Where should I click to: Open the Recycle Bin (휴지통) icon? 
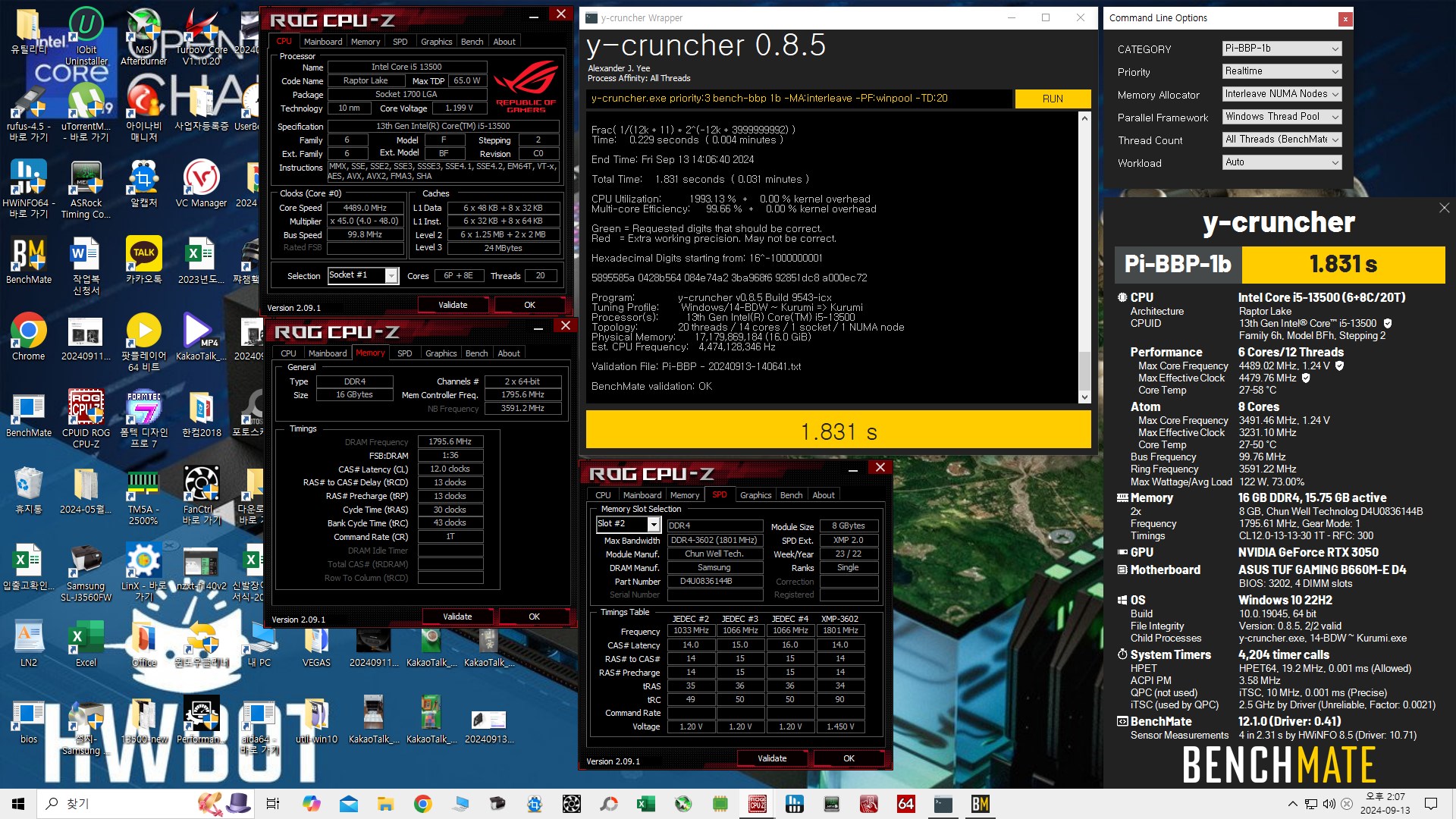click(28, 491)
